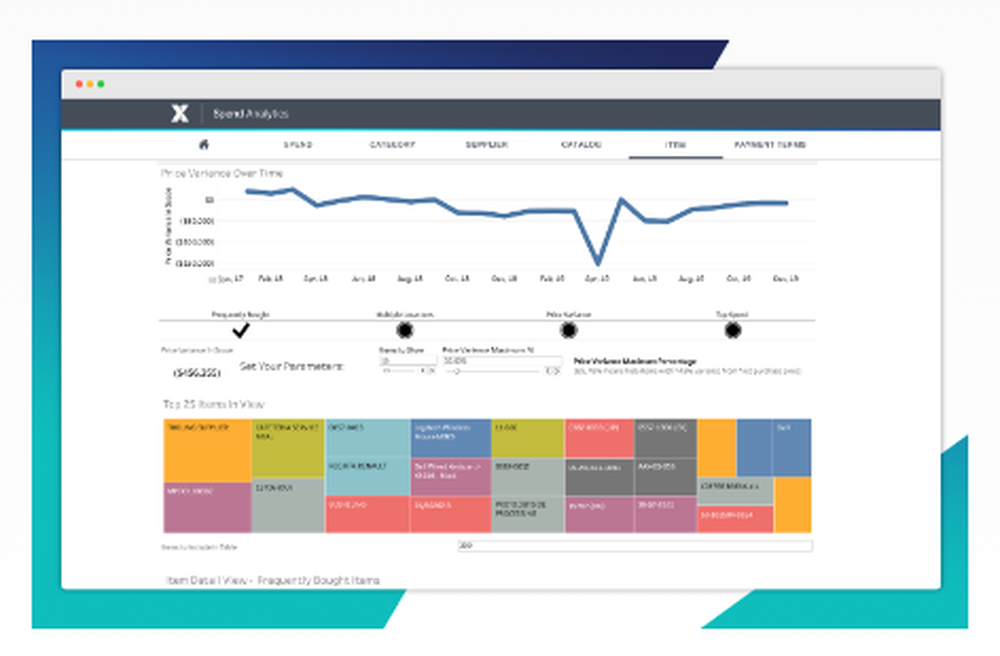Toggle the Frequently Bought checkmark filter
Image resolution: width=1000 pixels, height=656 pixels.
click(x=240, y=330)
